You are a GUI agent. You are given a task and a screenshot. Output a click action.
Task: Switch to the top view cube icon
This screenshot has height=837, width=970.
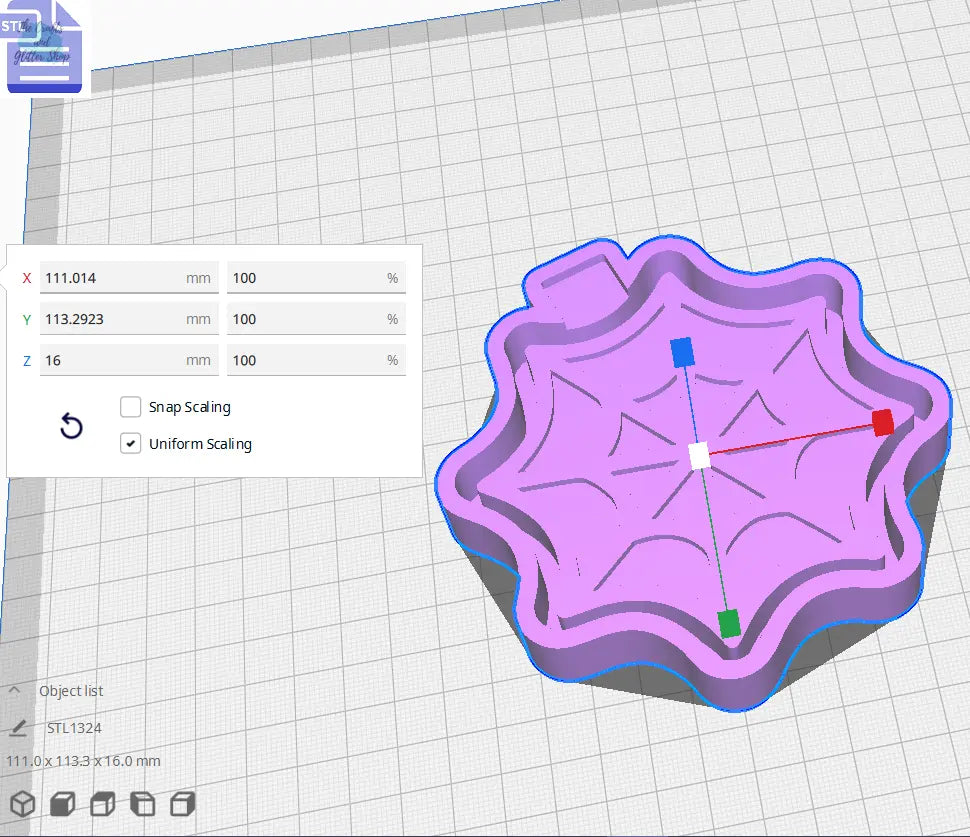tap(102, 803)
